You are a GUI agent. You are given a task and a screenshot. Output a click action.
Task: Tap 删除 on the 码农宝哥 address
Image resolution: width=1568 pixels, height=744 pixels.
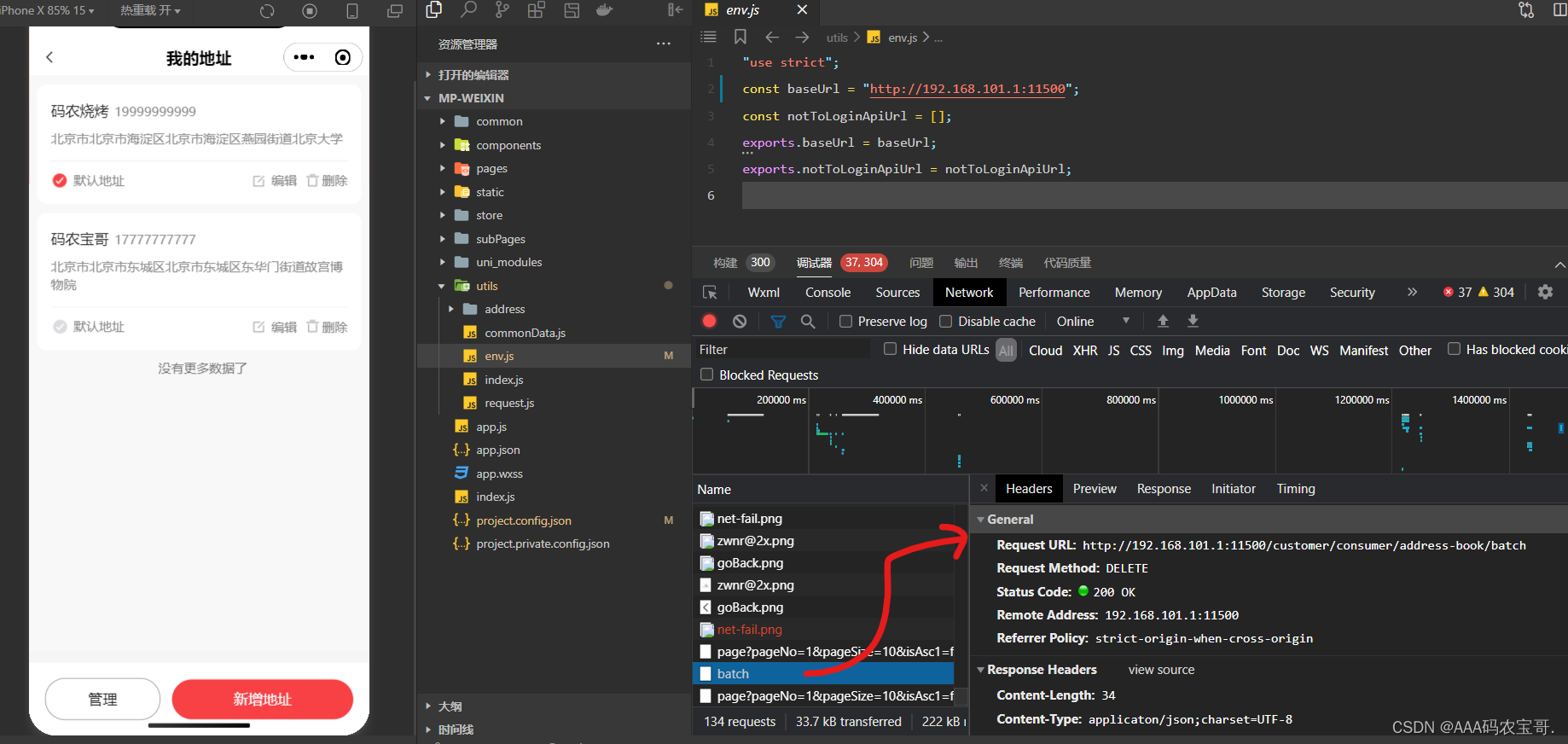tap(327, 327)
